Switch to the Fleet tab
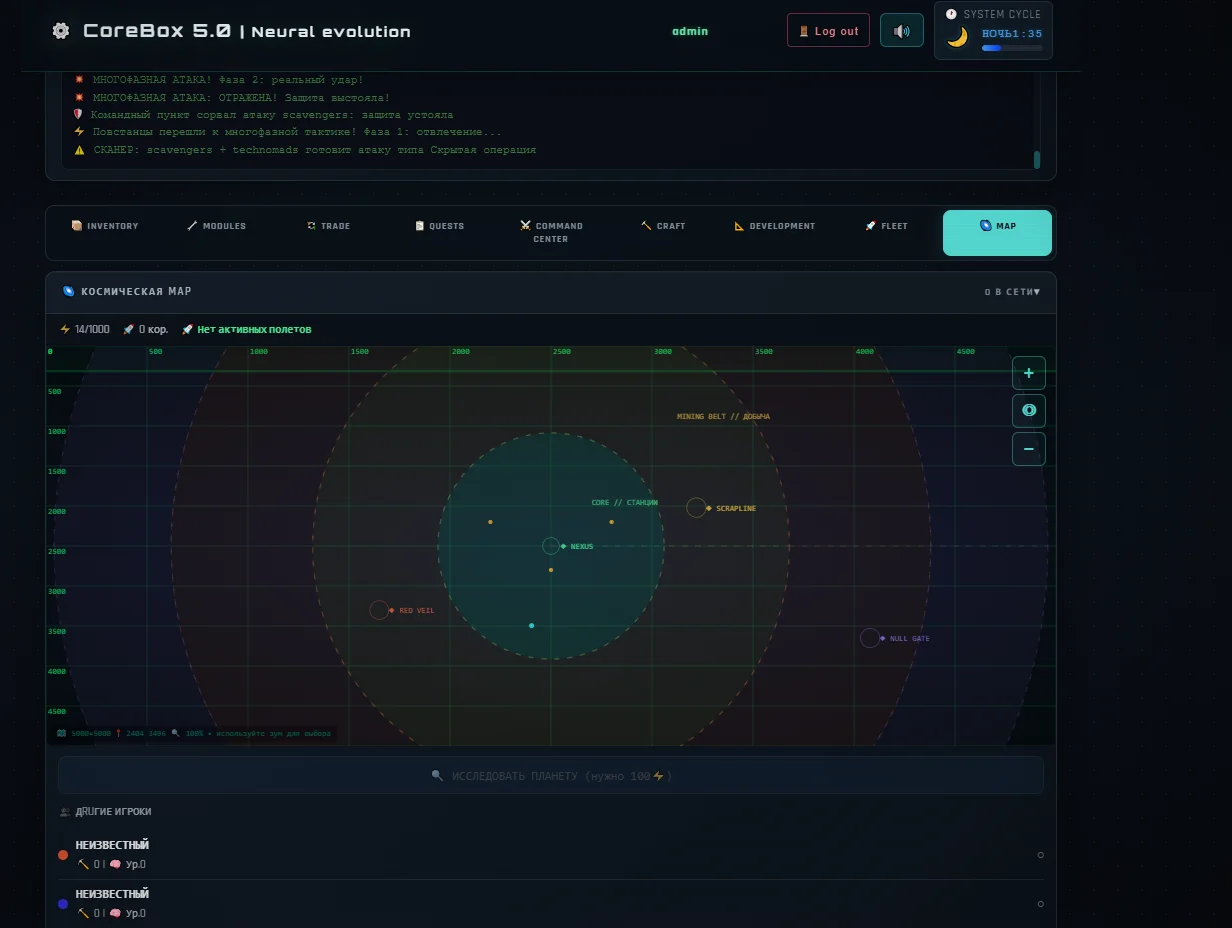Image resolution: width=1232 pixels, height=928 pixels. [x=887, y=226]
